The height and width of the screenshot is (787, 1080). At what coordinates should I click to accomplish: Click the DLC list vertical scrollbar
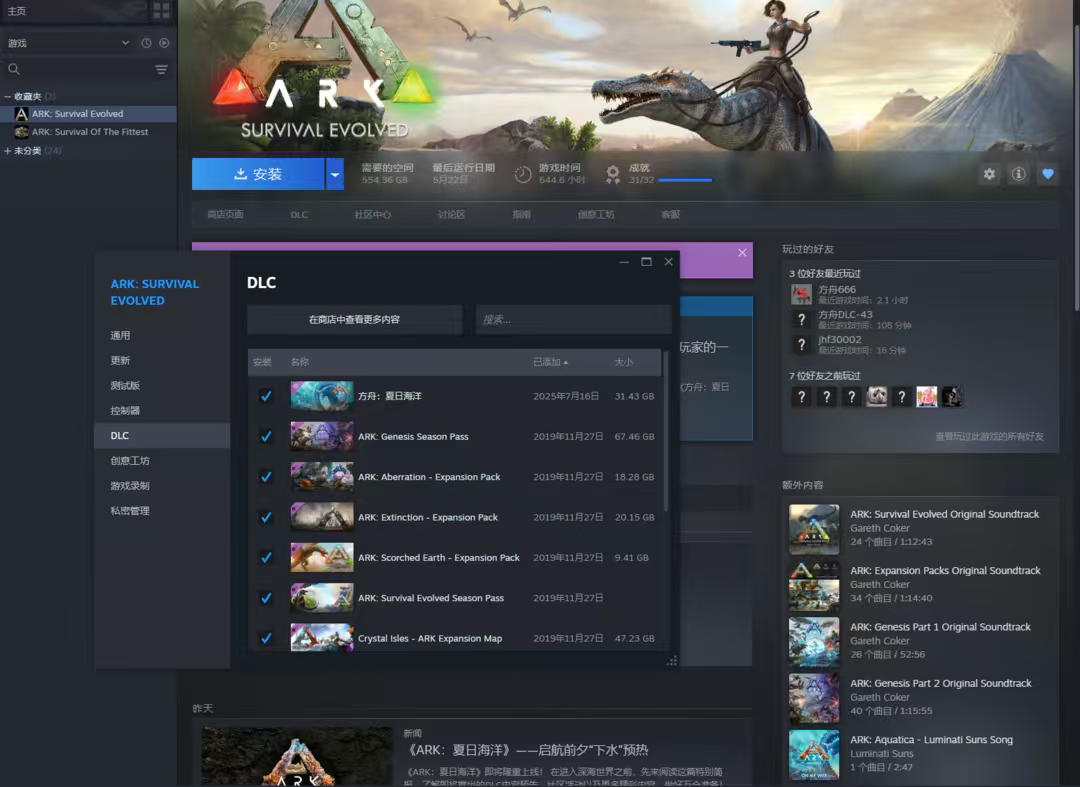[665, 432]
